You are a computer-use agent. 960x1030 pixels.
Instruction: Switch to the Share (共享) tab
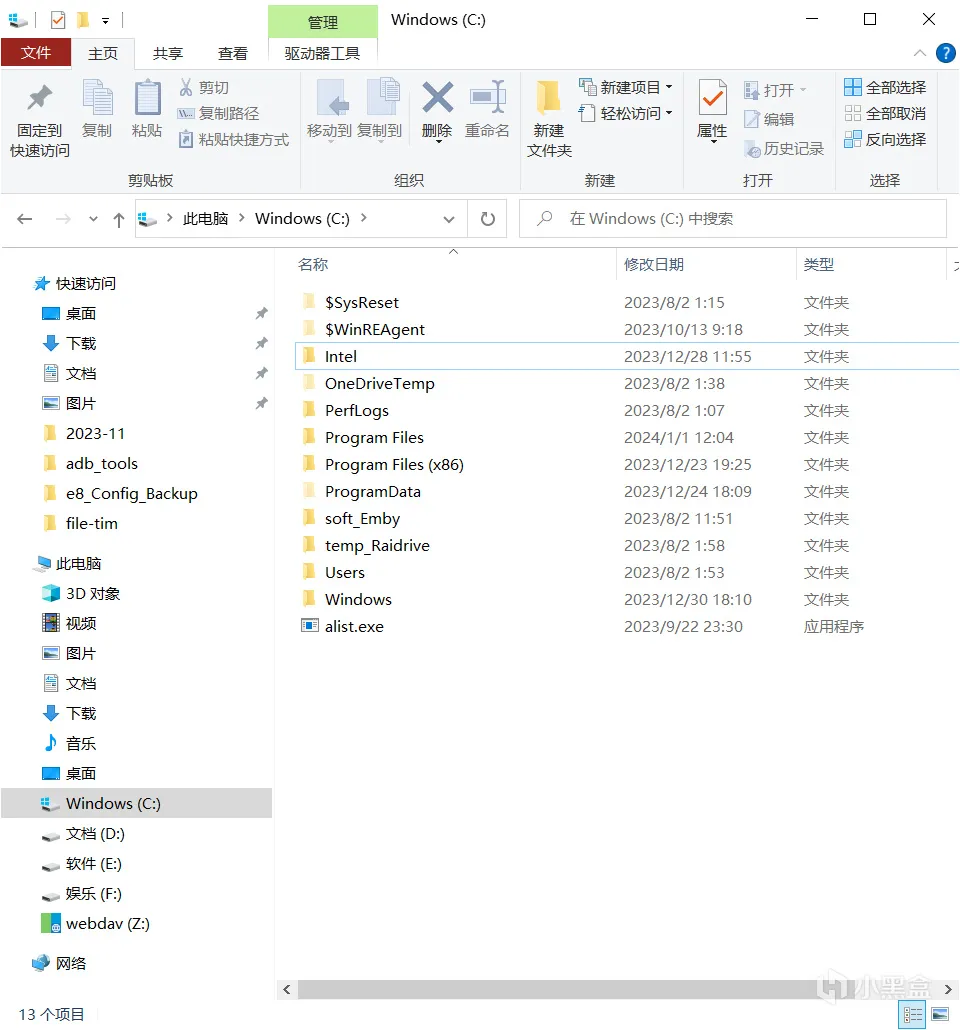168,53
